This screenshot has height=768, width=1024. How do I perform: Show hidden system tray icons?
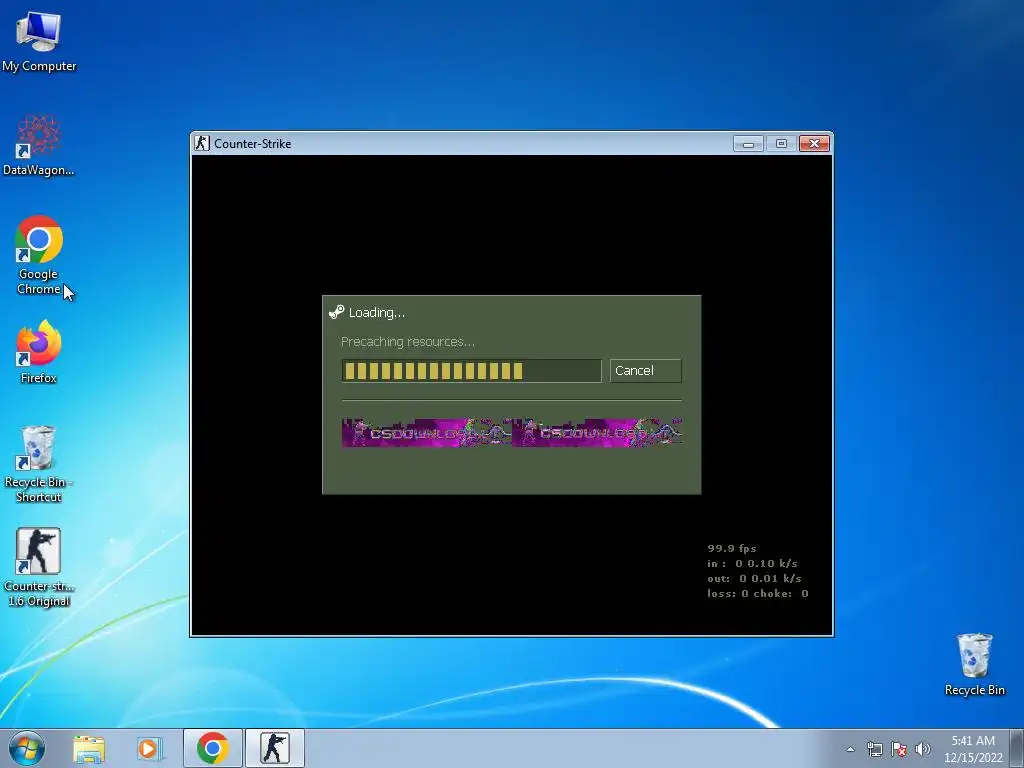click(x=850, y=749)
